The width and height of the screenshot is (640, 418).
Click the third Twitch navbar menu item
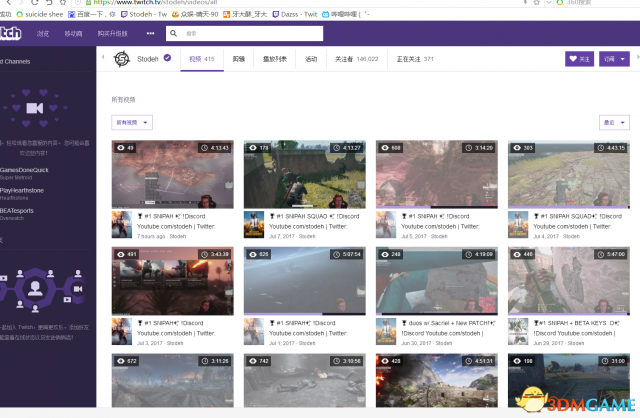[113, 33]
